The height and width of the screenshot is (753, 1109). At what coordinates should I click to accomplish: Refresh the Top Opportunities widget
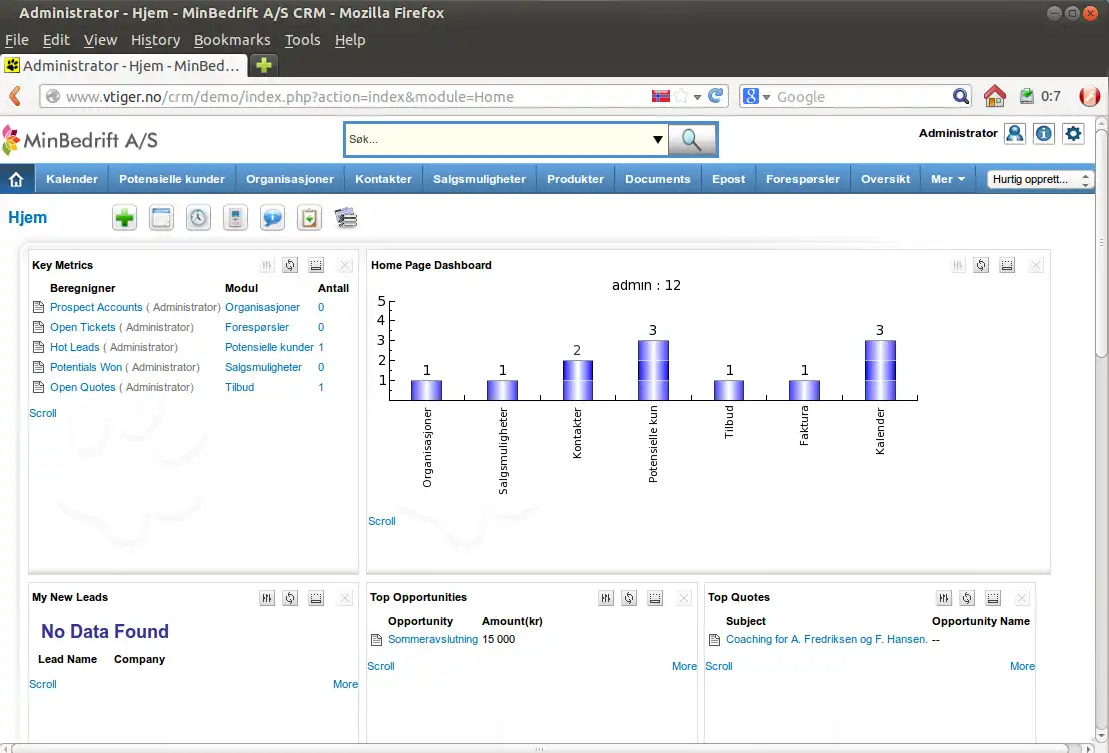(x=629, y=598)
